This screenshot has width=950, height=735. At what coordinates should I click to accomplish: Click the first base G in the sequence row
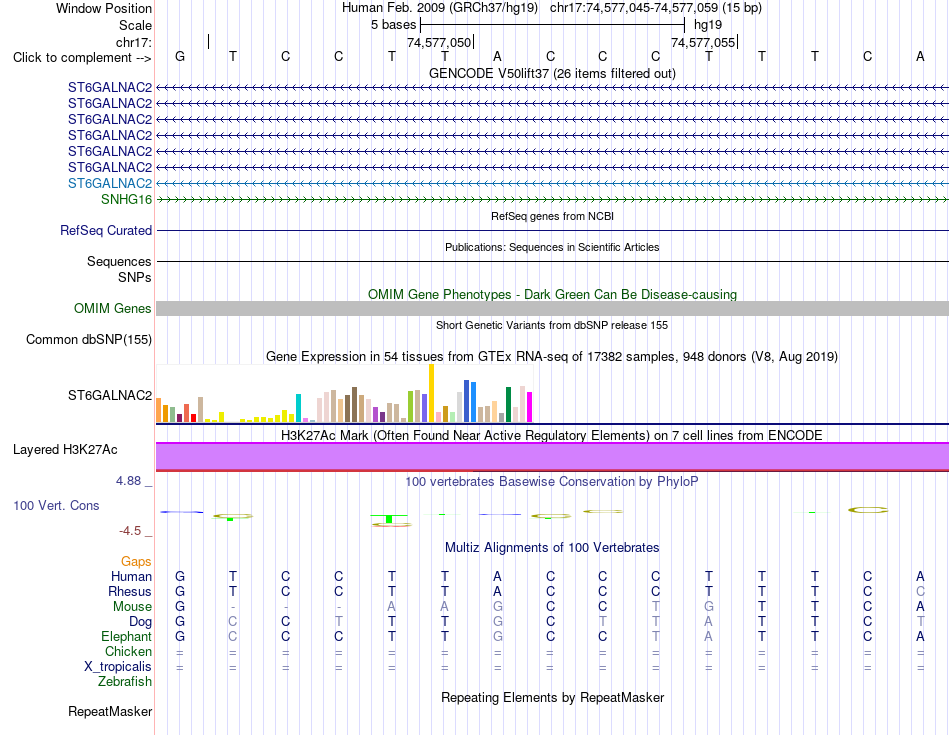[180, 56]
